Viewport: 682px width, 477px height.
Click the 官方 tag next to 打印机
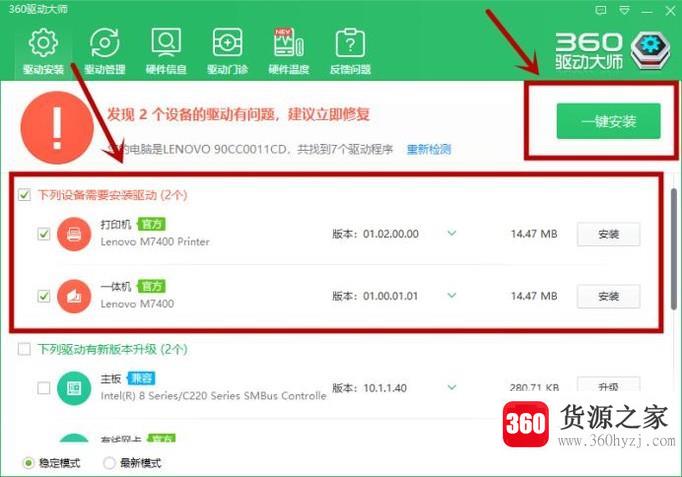[152, 224]
